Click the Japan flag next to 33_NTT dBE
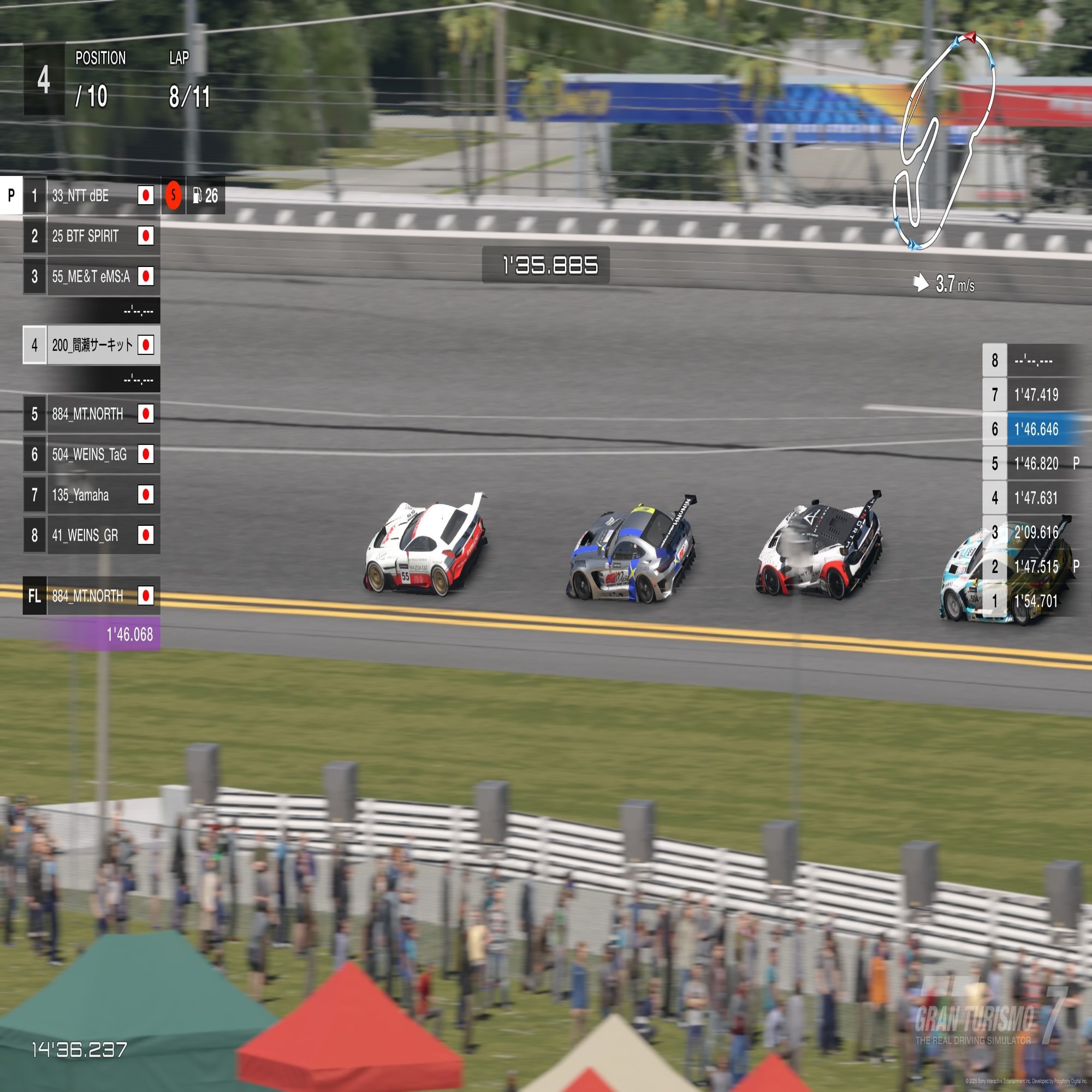This screenshot has width=1092, height=1092. pos(146,195)
